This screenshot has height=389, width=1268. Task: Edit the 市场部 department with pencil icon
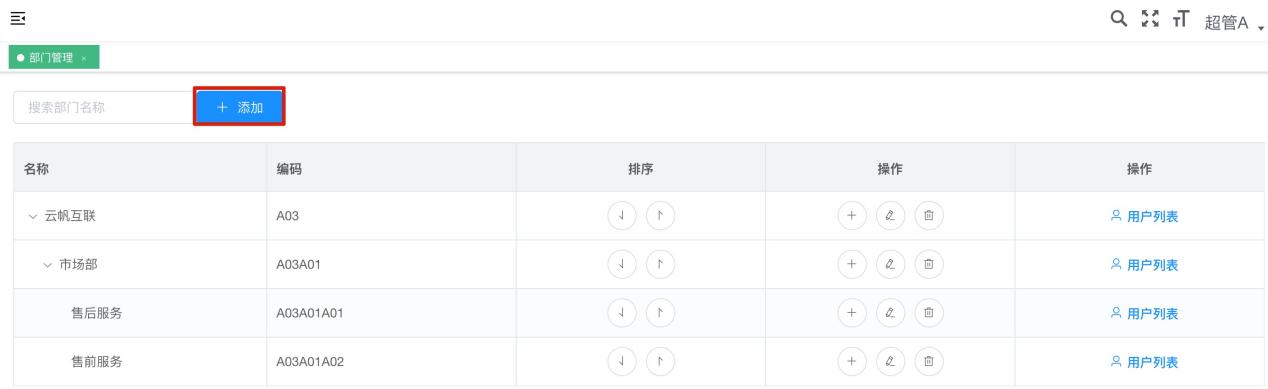click(890, 265)
